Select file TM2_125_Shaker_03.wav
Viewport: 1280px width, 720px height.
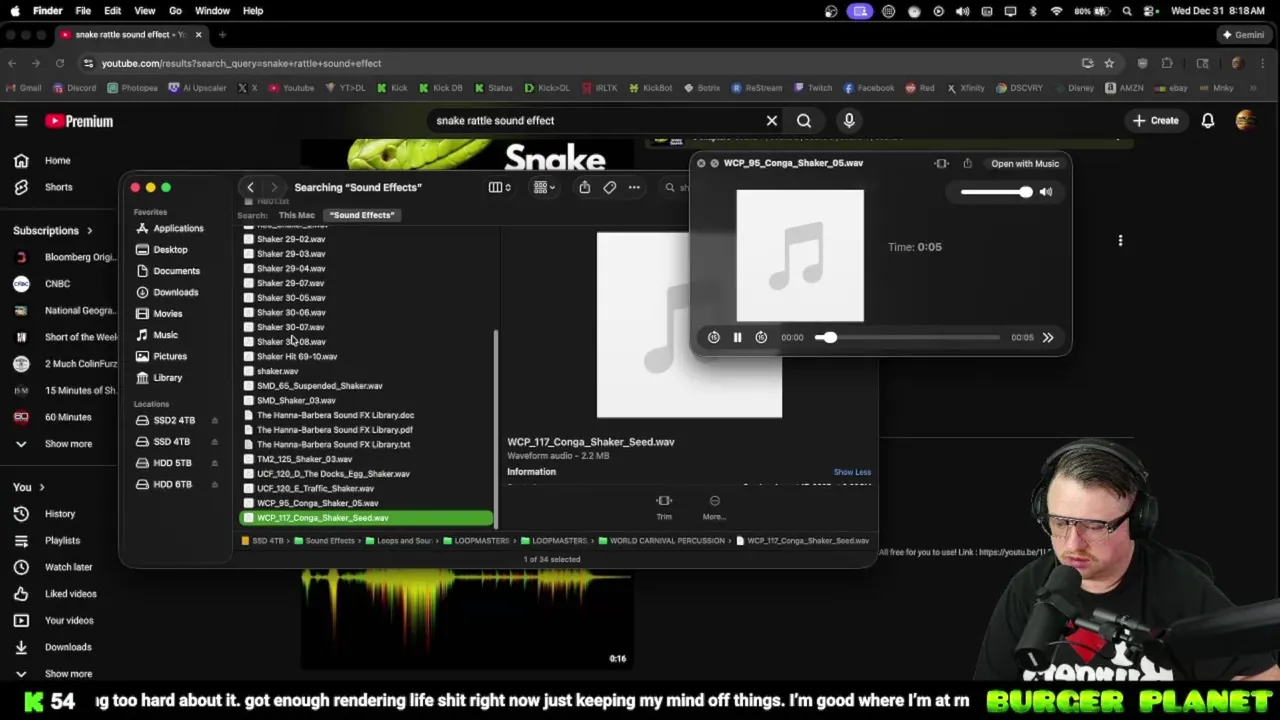(304, 459)
